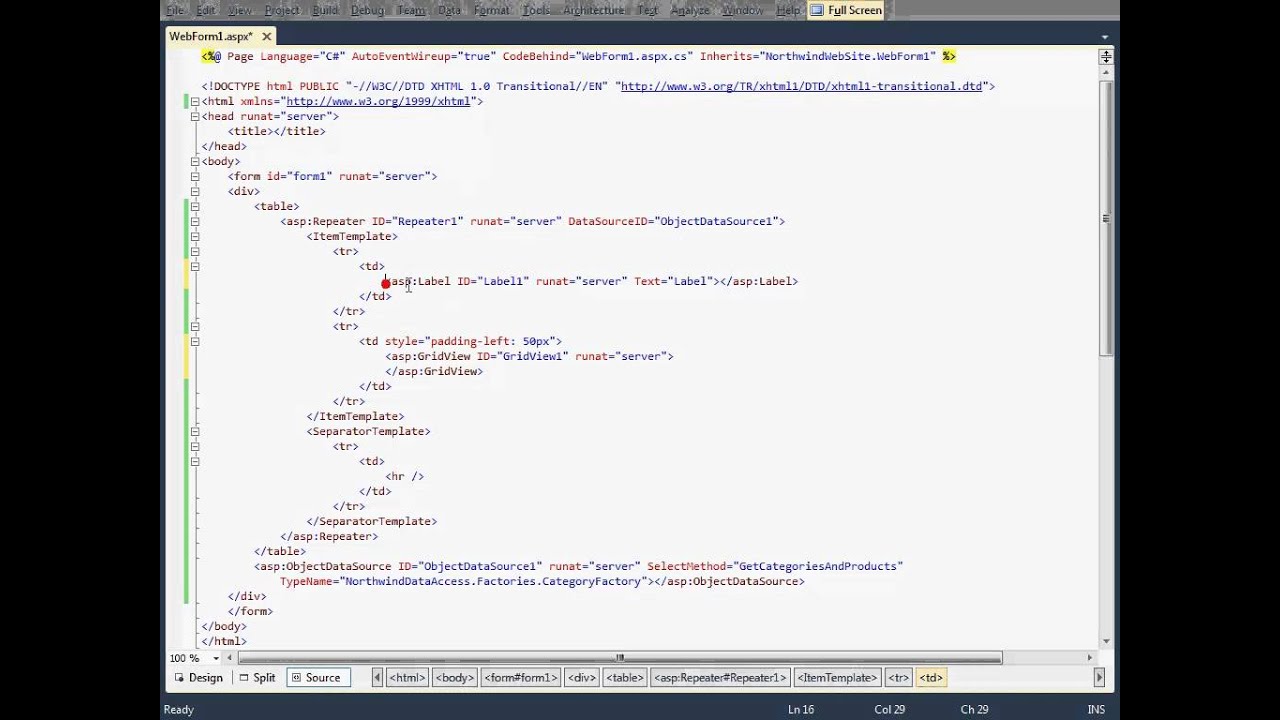Follow the xhtml1-transitional.dtd link
Viewport: 1280px width, 720px height.
click(801, 86)
